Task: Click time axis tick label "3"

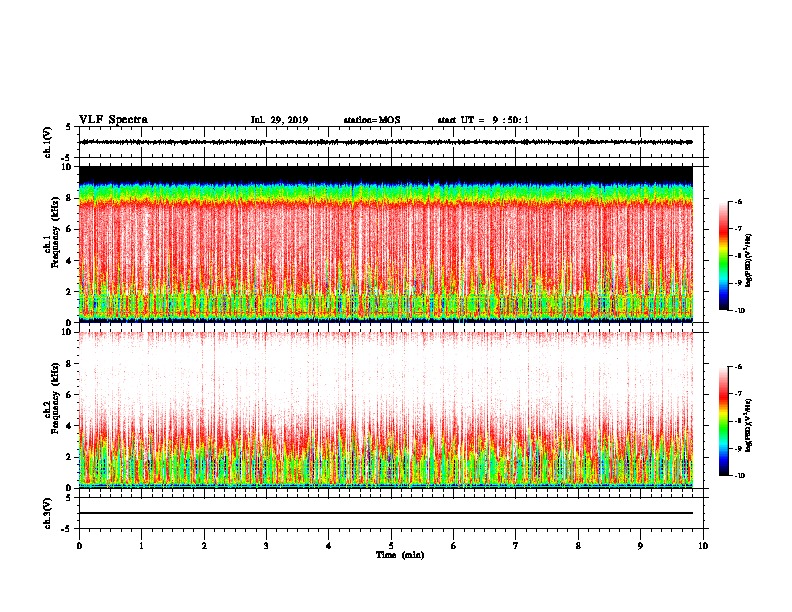Action: coord(266,546)
